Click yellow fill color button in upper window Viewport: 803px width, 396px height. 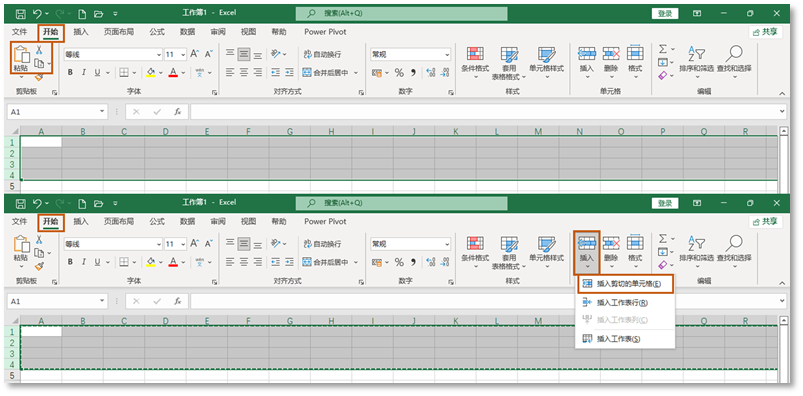(x=151, y=73)
